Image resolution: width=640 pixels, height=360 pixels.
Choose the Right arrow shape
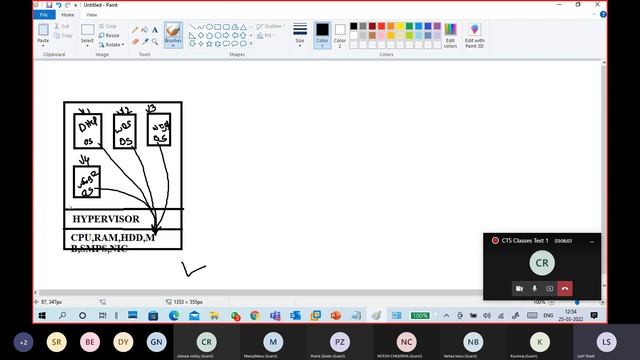(x=226, y=36)
